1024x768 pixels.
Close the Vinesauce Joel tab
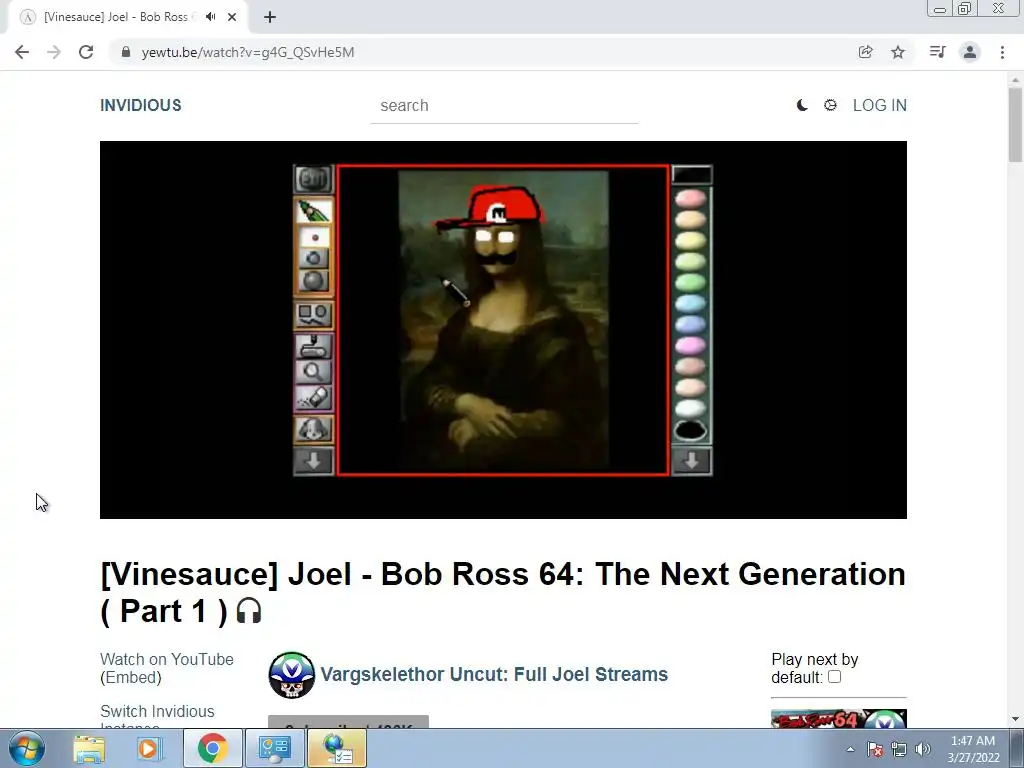[x=232, y=17]
